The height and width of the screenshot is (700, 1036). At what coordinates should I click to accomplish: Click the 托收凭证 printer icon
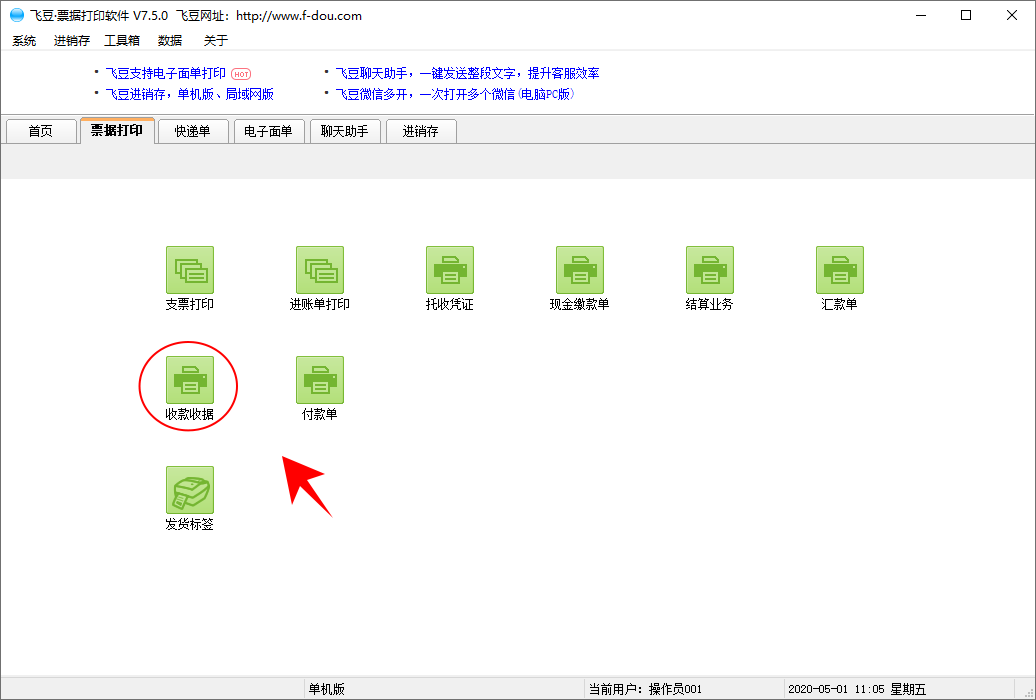[x=450, y=270]
